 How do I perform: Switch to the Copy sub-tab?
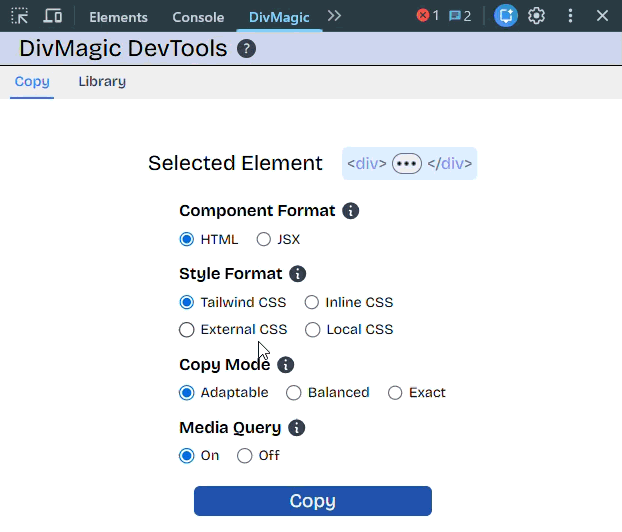pyautogui.click(x=32, y=81)
